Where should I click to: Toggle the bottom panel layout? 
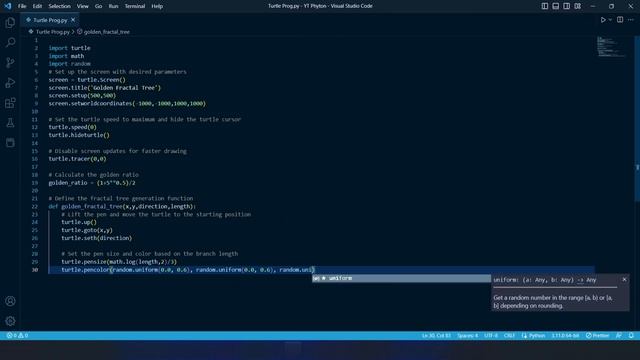click(x=556, y=6)
